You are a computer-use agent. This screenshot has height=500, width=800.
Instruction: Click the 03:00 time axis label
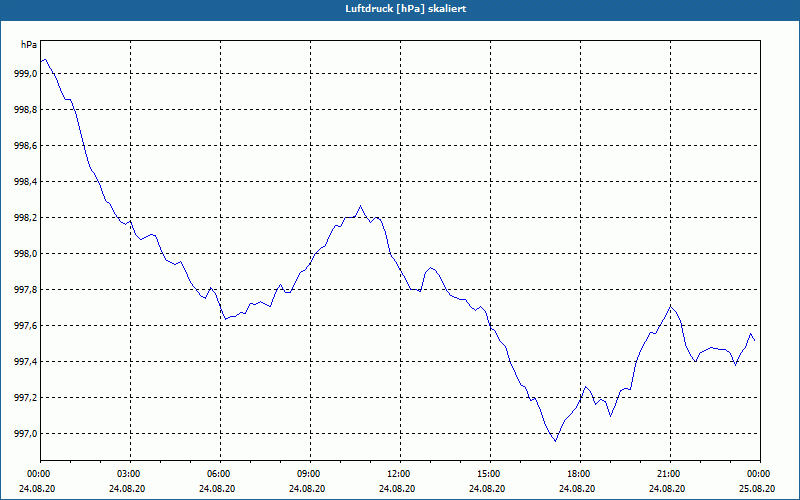point(131,474)
